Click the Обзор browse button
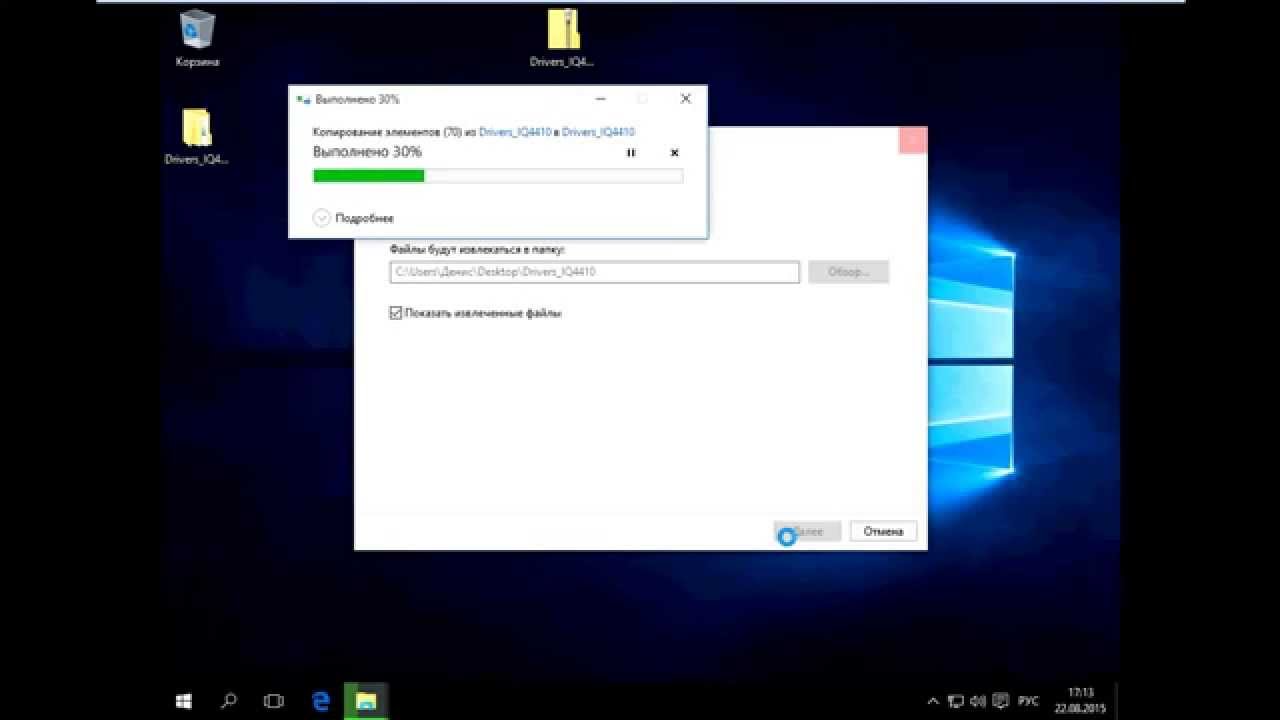The height and width of the screenshot is (720, 1280). click(848, 272)
